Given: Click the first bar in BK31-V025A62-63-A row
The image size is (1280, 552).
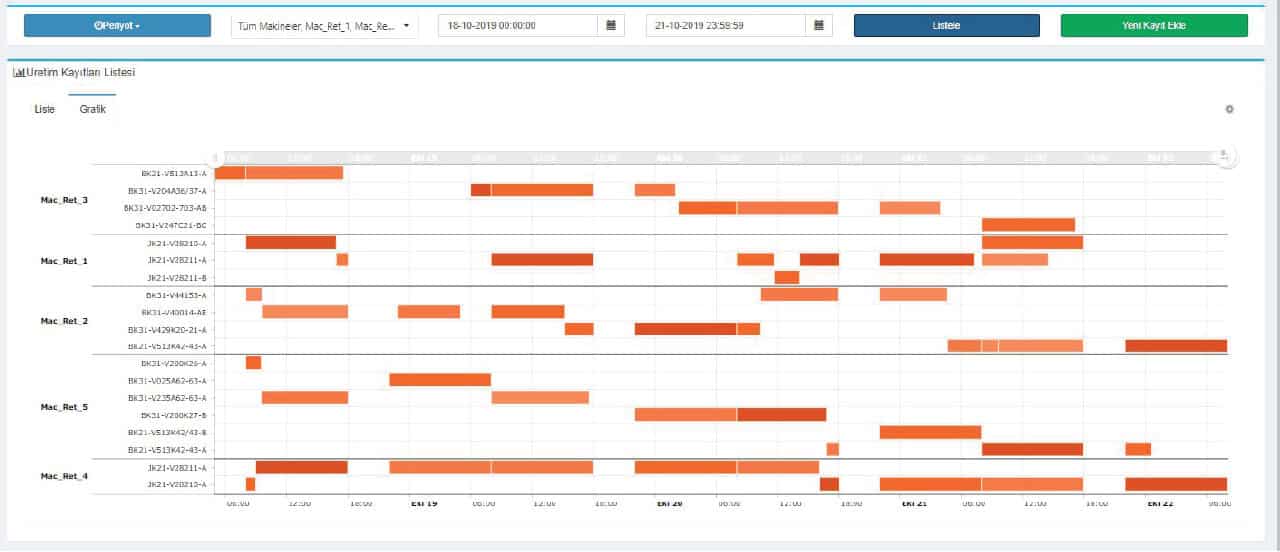Looking at the screenshot, I should point(439,380).
